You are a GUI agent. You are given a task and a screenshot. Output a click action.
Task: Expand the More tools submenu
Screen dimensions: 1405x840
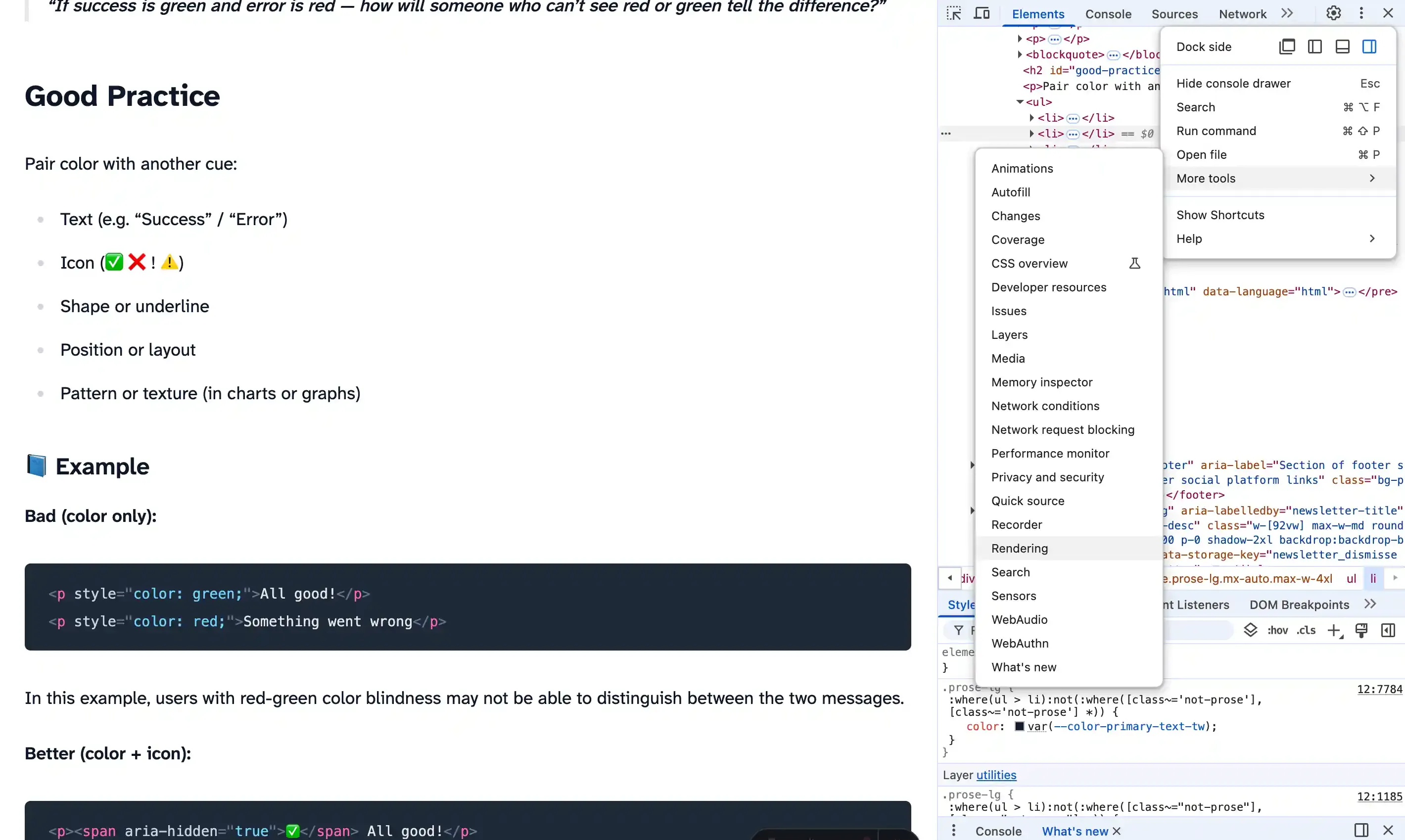(x=1206, y=178)
